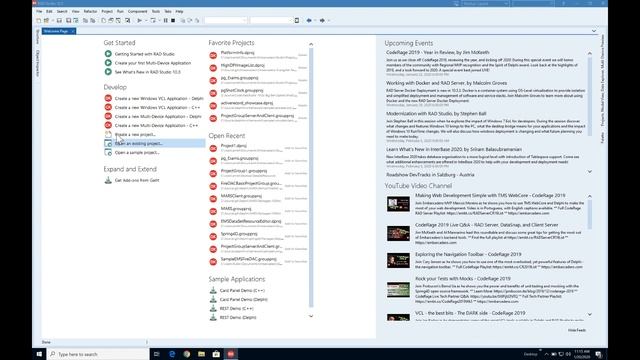Open the Run dropdown arrow next to play

pos(146,20)
